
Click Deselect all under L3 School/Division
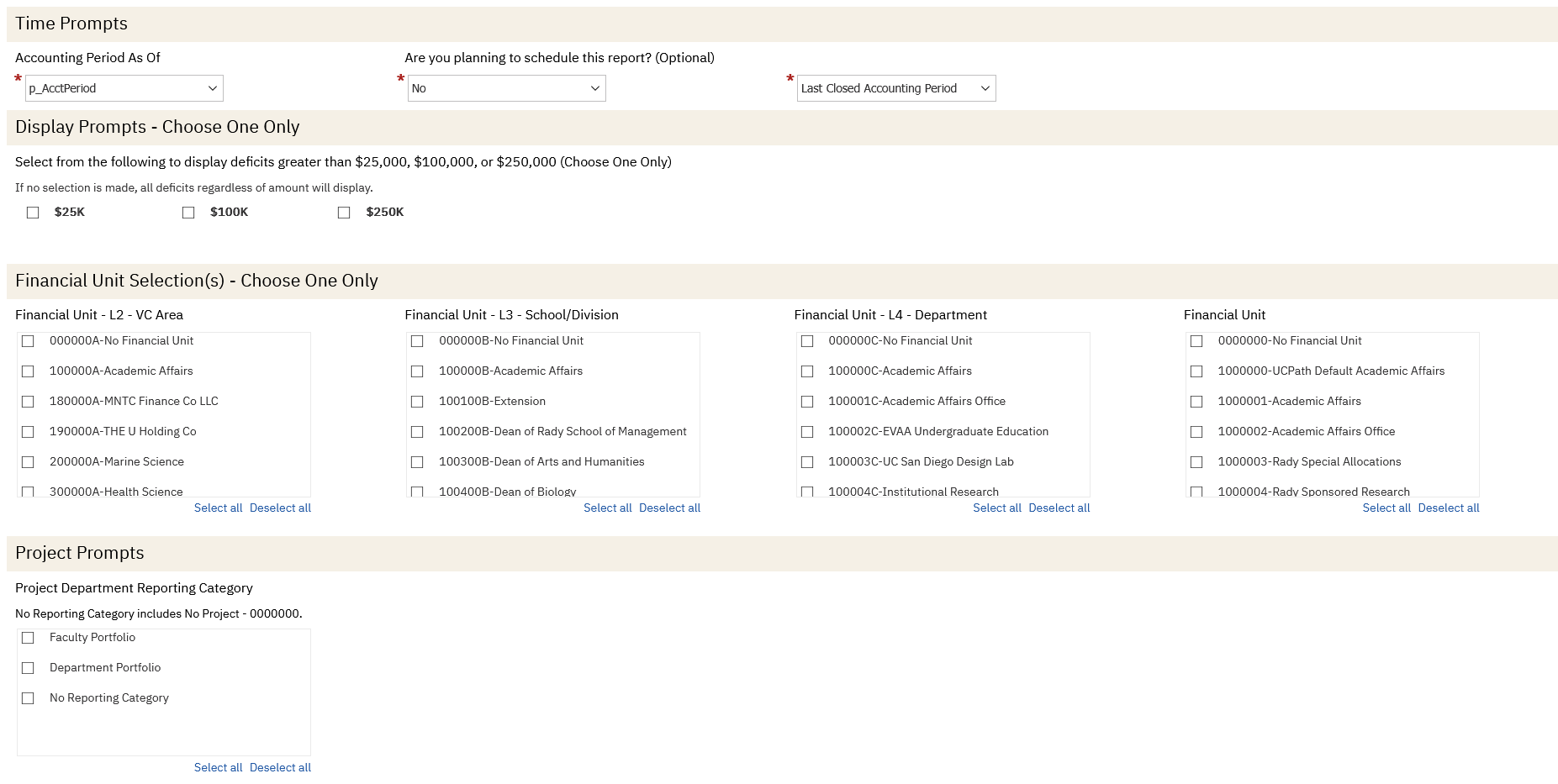669,508
